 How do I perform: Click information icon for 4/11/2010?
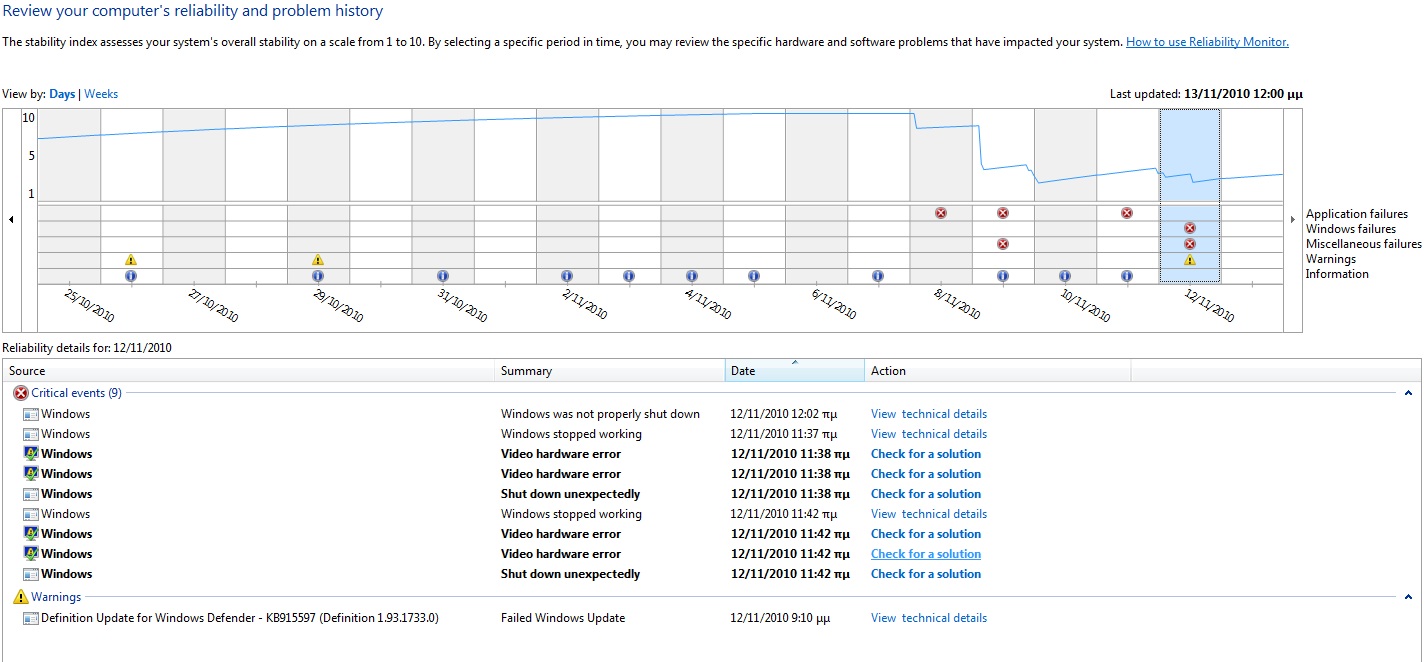pos(692,276)
